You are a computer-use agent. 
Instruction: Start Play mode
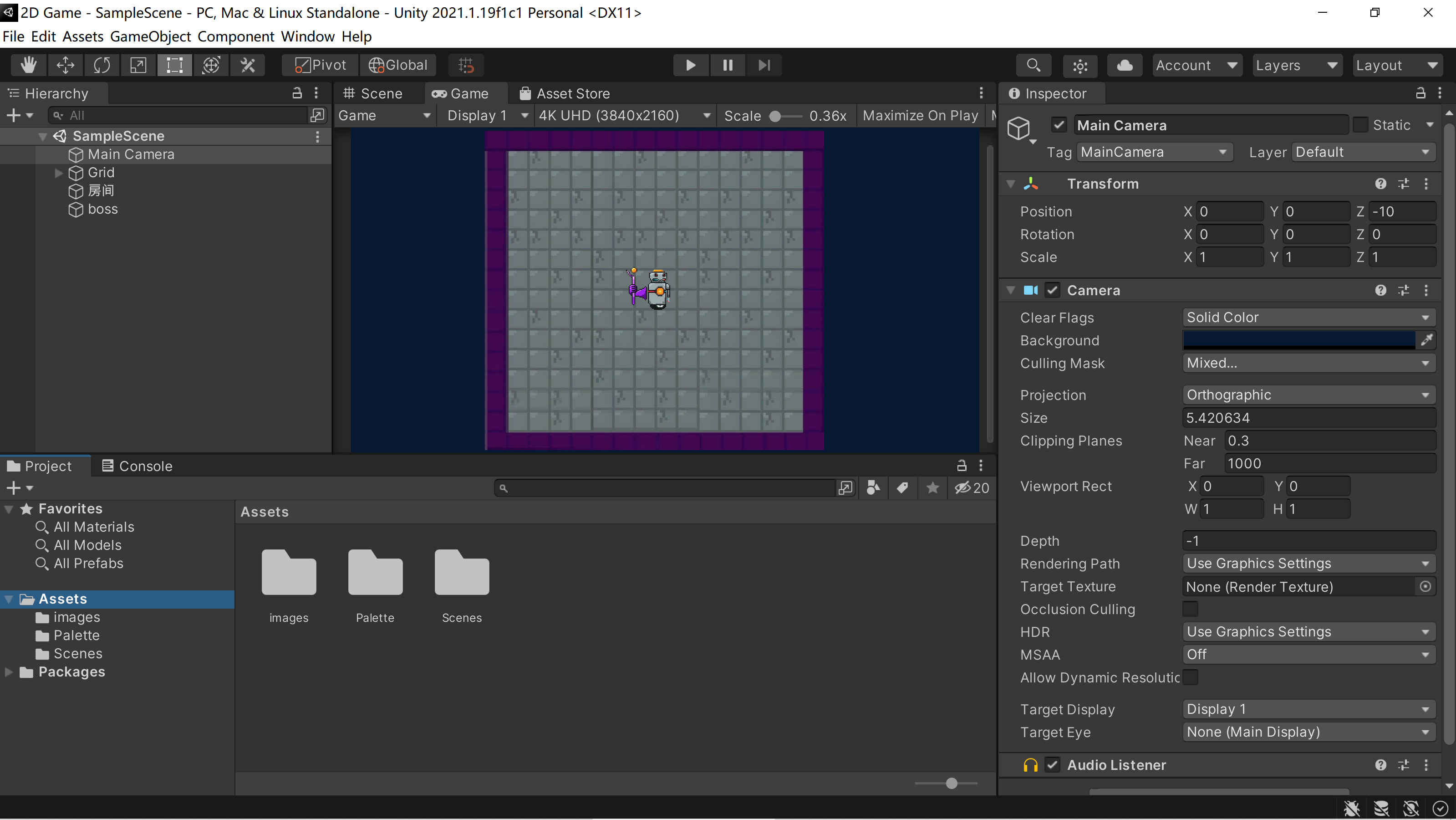(x=691, y=65)
